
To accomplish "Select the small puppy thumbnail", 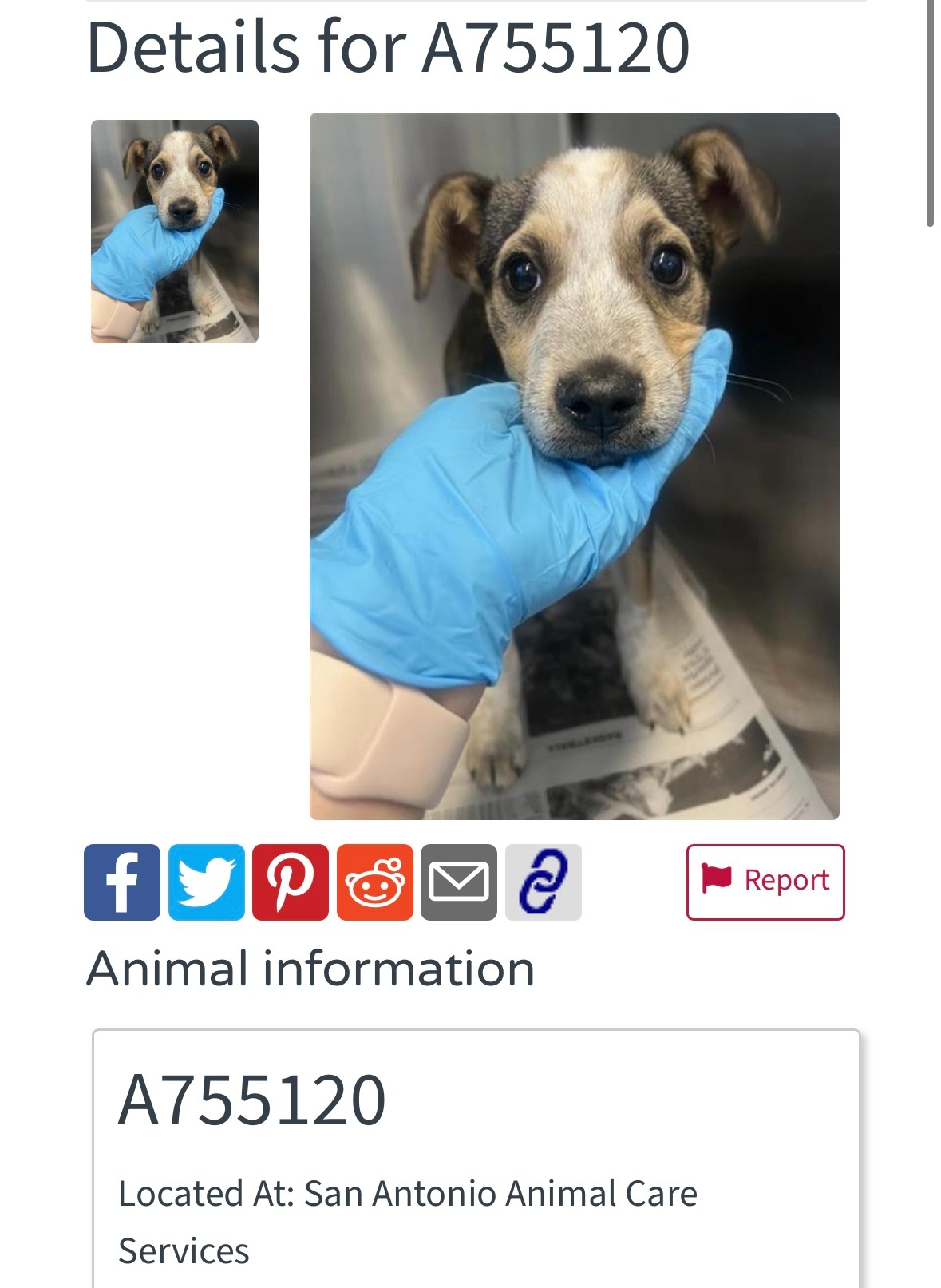I will click(x=175, y=232).
